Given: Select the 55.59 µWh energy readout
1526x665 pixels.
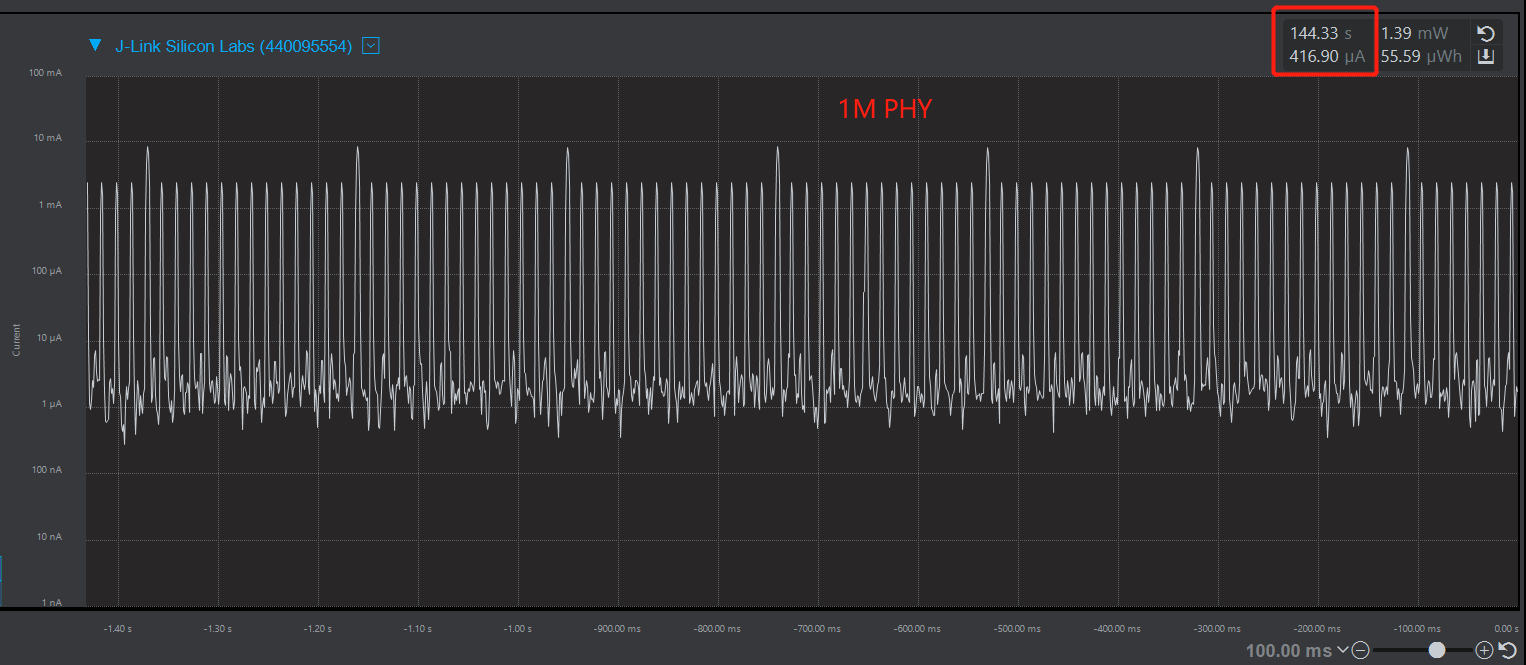Looking at the screenshot, I should [x=1421, y=56].
